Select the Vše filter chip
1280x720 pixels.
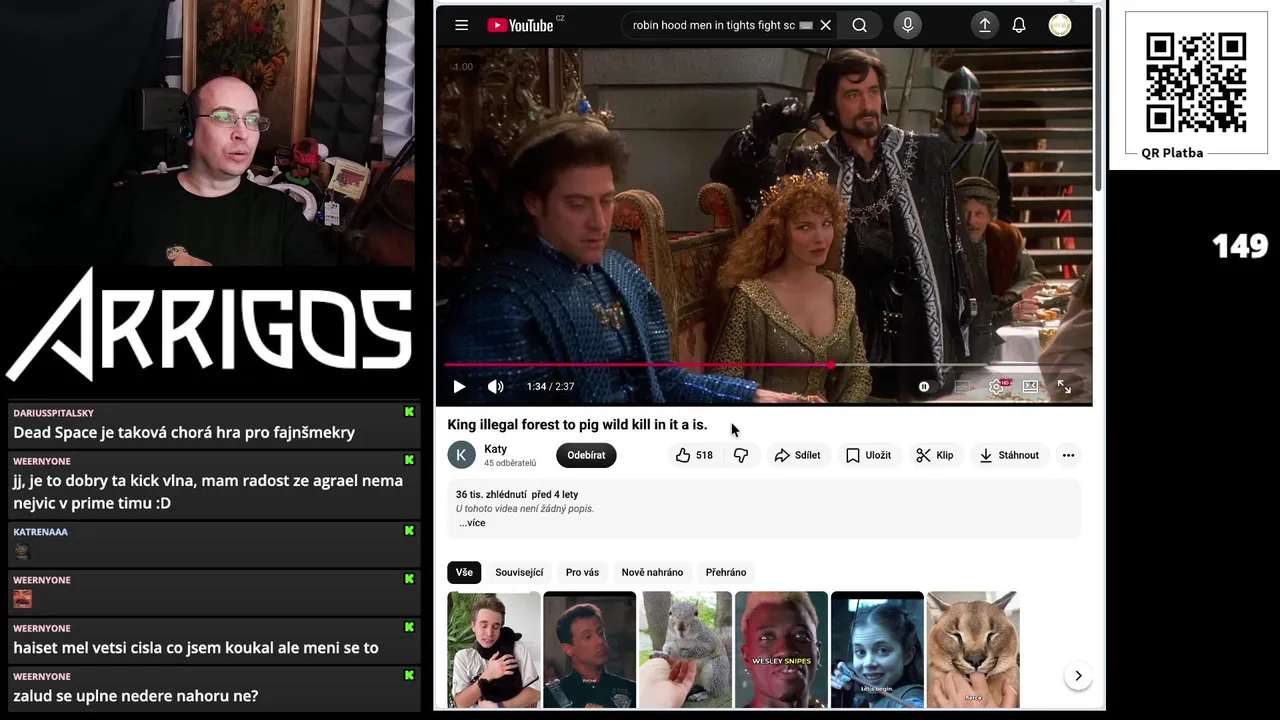[464, 572]
